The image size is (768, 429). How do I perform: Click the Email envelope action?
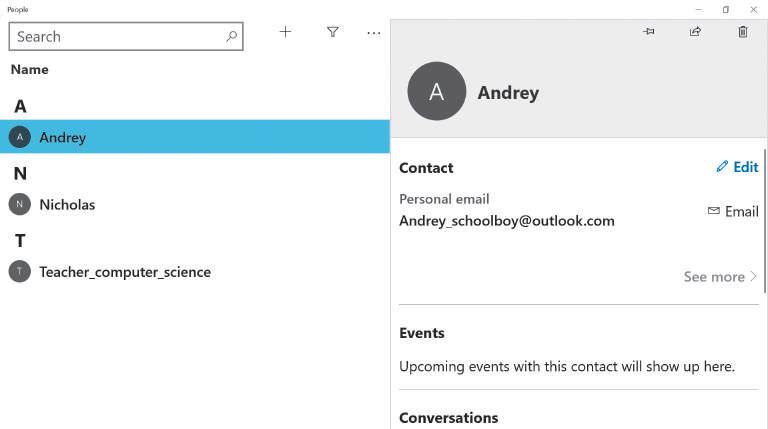click(x=733, y=211)
